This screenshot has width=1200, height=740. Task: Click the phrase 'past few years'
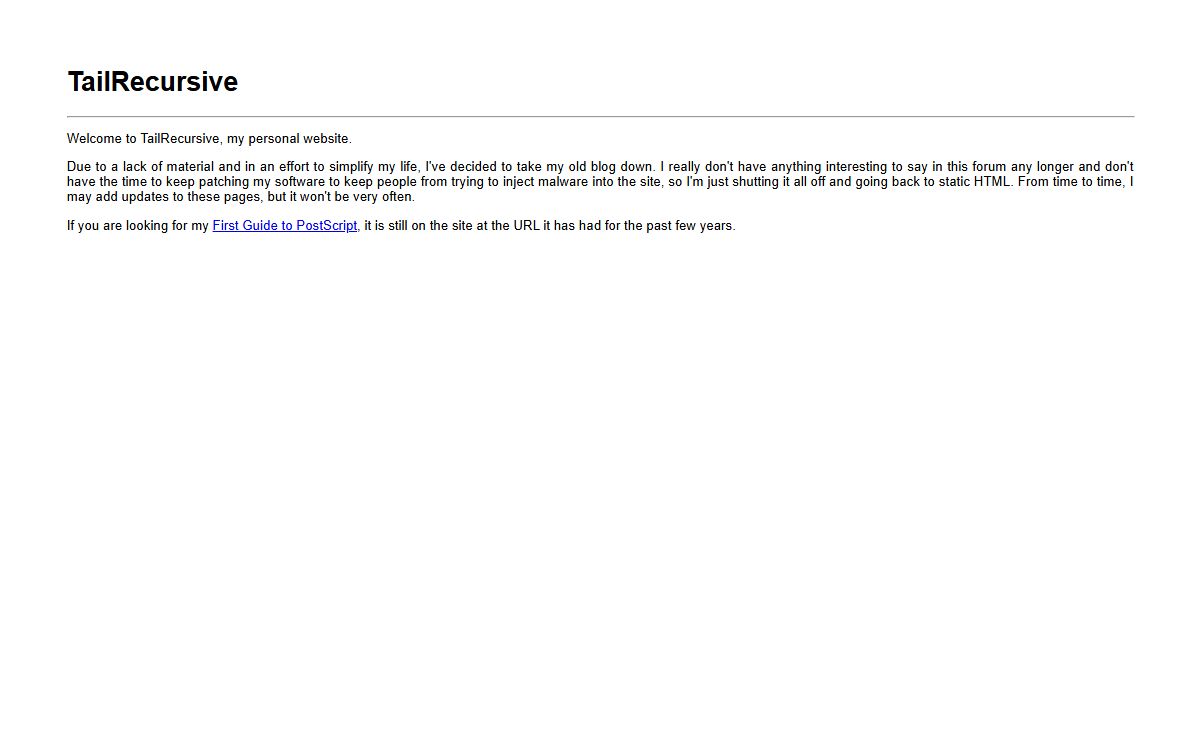[690, 225]
